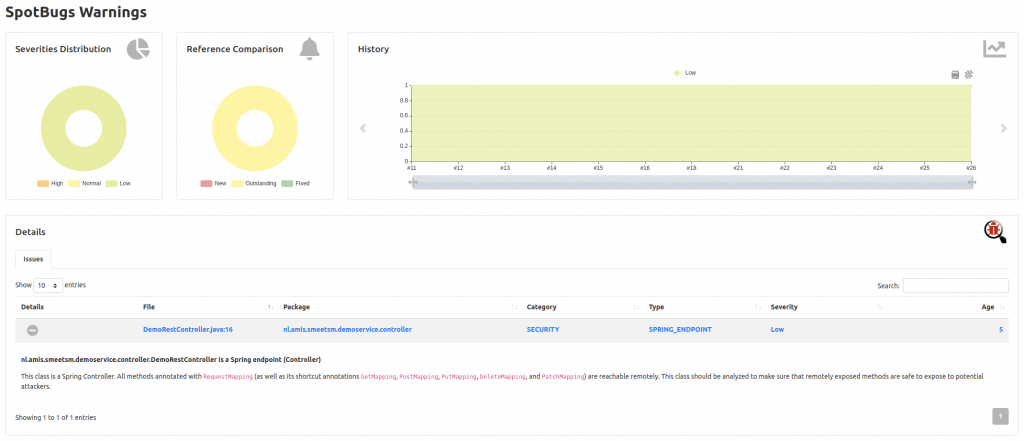
Task: Toggle the High legend in Severities Distribution
Action: (50, 184)
